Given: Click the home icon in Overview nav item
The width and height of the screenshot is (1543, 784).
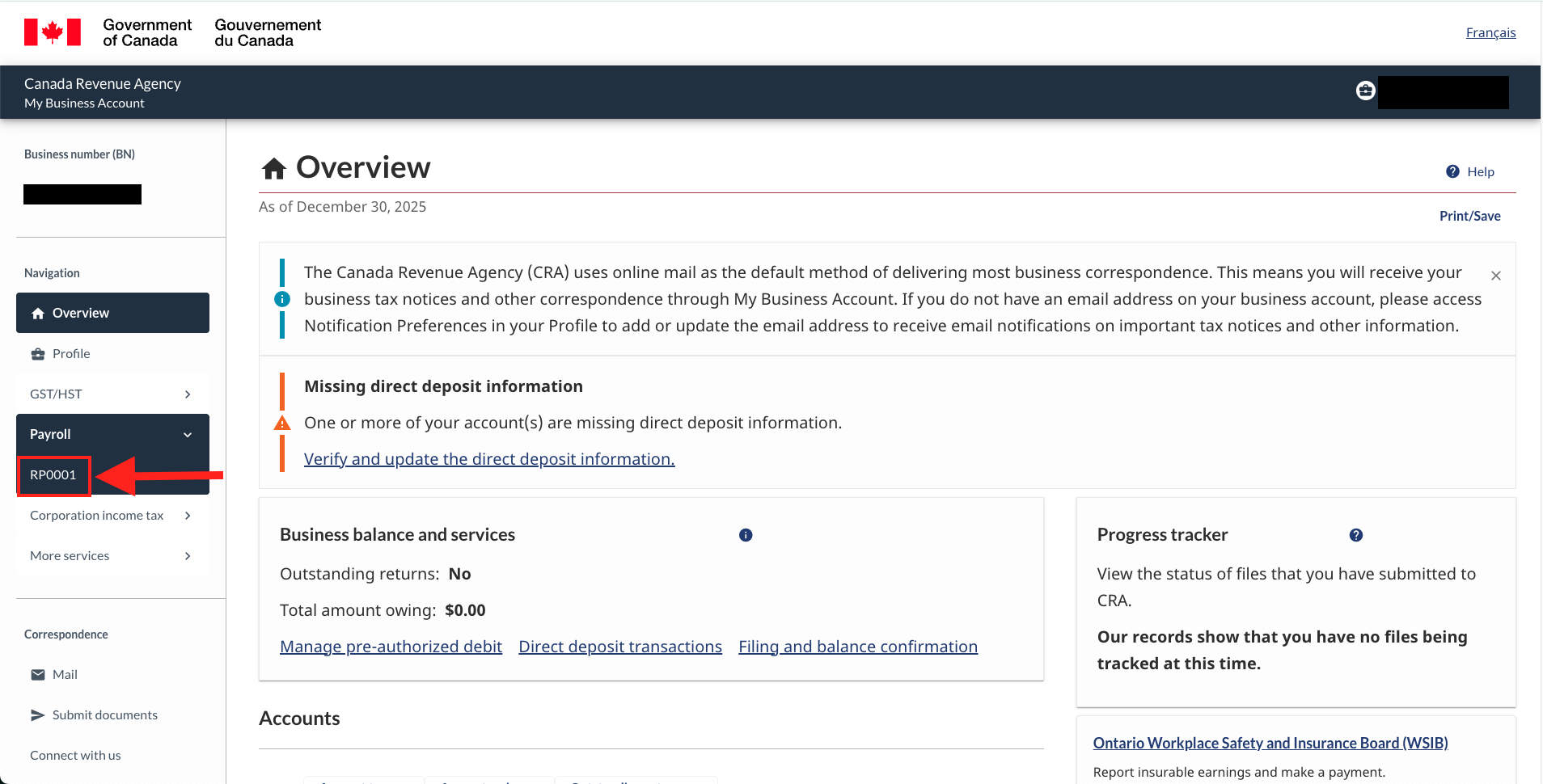Looking at the screenshot, I should [x=38, y=314].
